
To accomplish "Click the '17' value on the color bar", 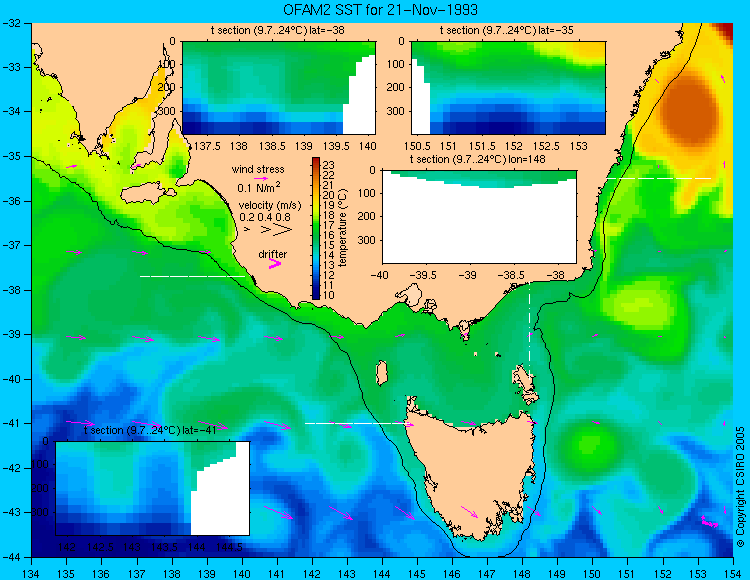I will (x=329, y=225).
